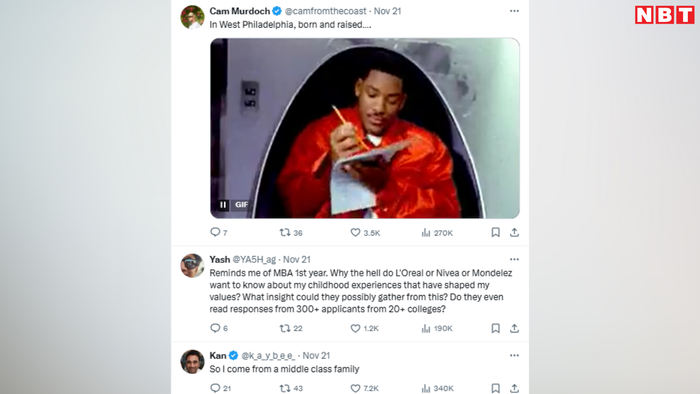Like Kan's middle class family tweet

point(355,388)
